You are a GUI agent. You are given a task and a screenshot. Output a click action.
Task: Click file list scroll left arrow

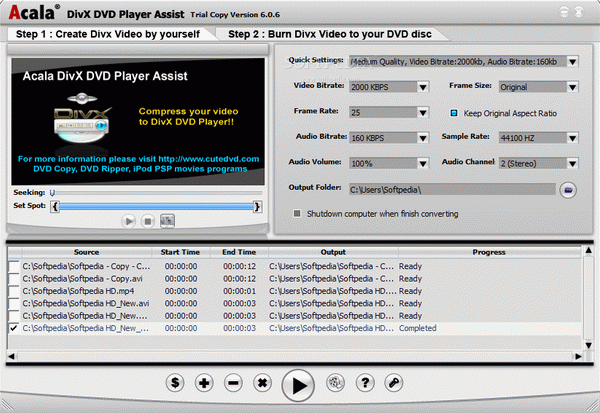(11, 356)
